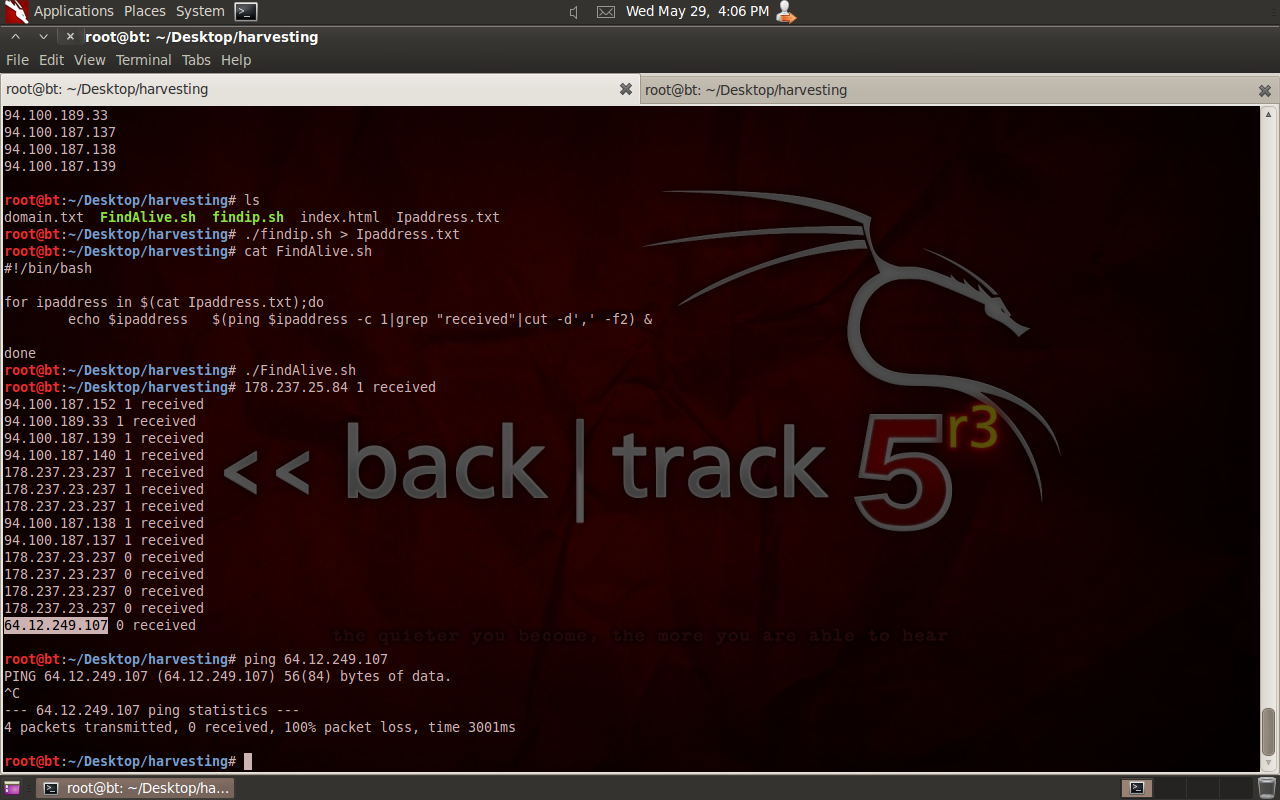Open the mail envelope indicator
Image resolution: width=1280 pixels, height=800 pixels.
[606, 12]
